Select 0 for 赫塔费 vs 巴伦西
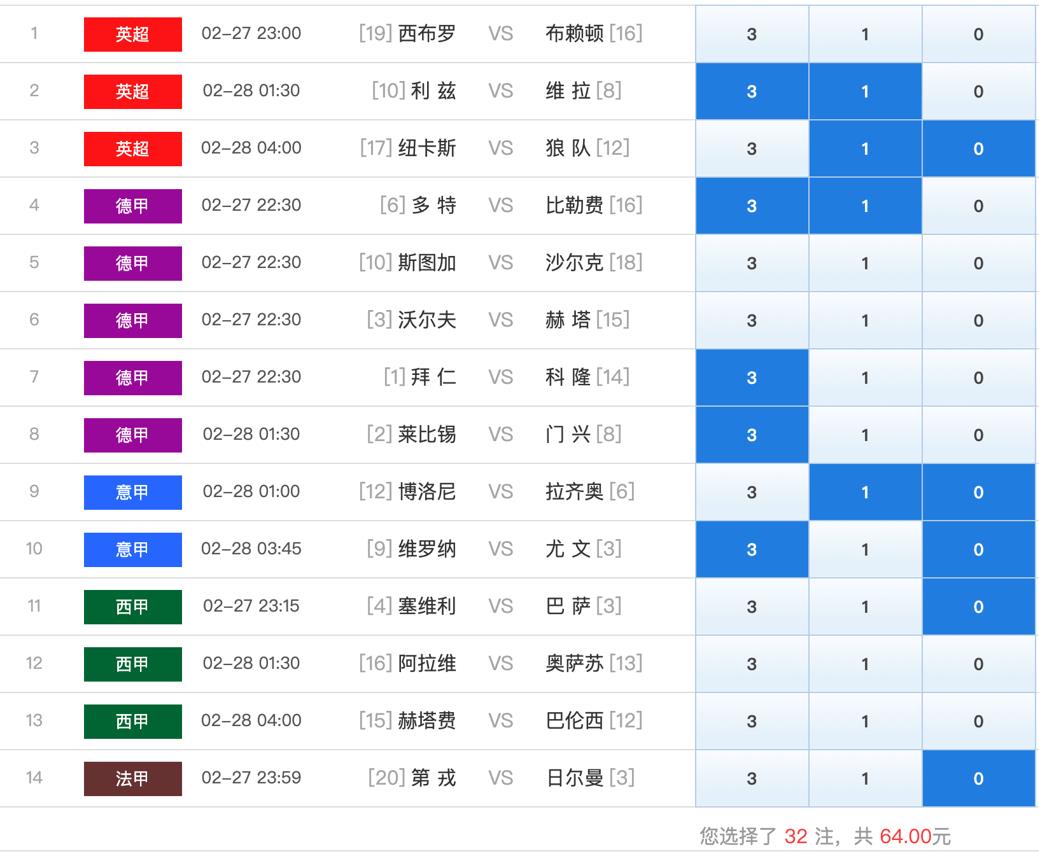The width and height of the screenshot is (1039, 854). coord(979,721)
